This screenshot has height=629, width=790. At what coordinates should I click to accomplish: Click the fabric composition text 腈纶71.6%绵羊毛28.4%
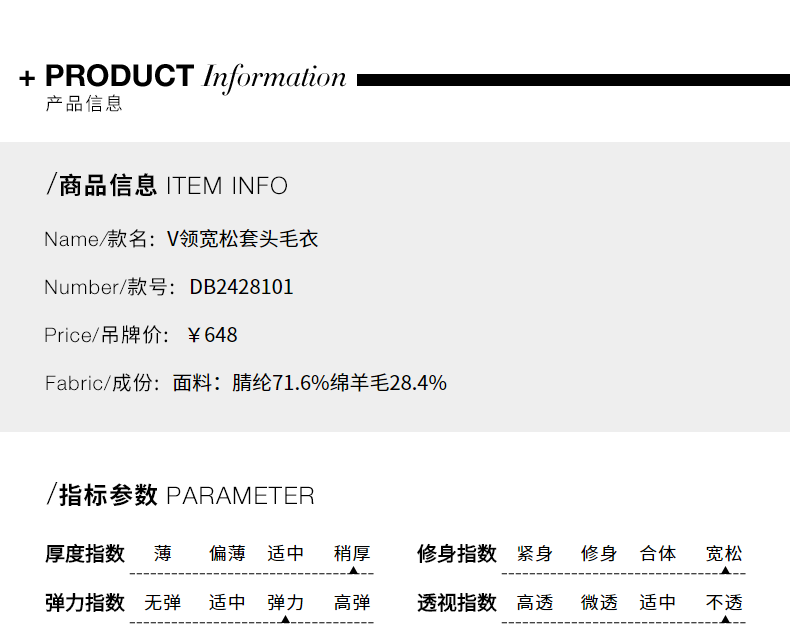point(339,383)
